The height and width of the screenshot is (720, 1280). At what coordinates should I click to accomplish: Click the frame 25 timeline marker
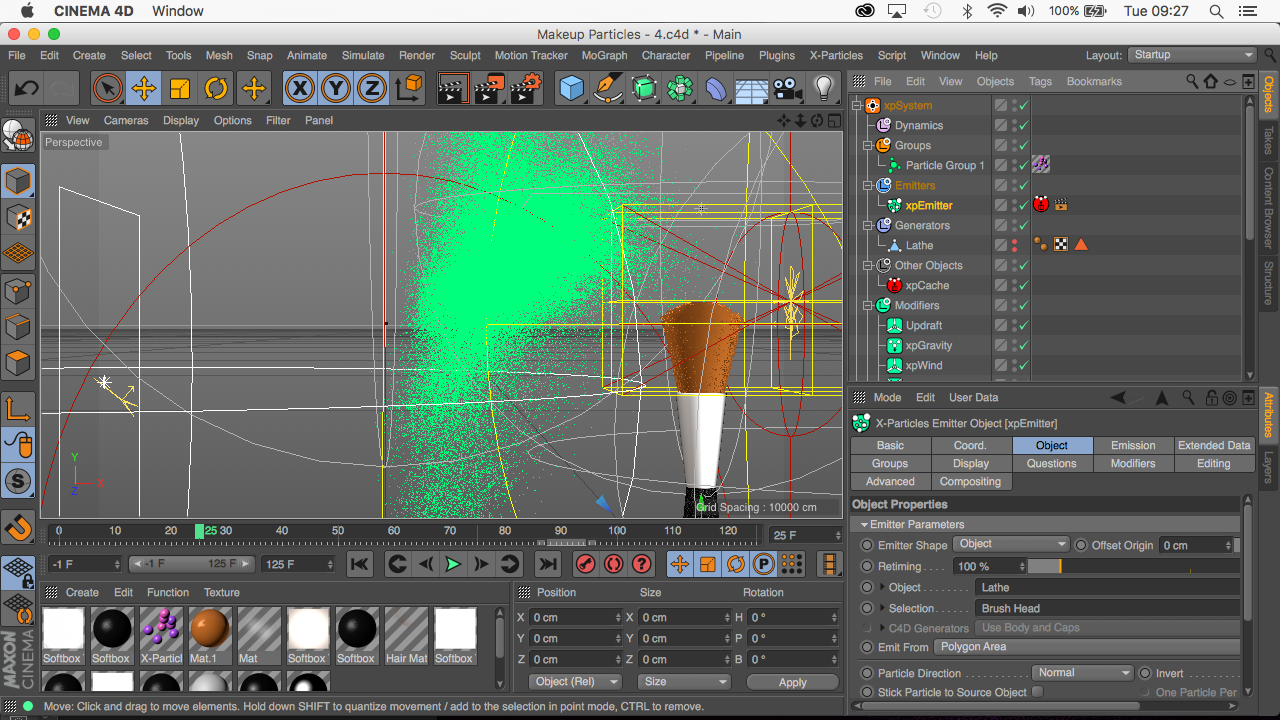pos(200,531)
